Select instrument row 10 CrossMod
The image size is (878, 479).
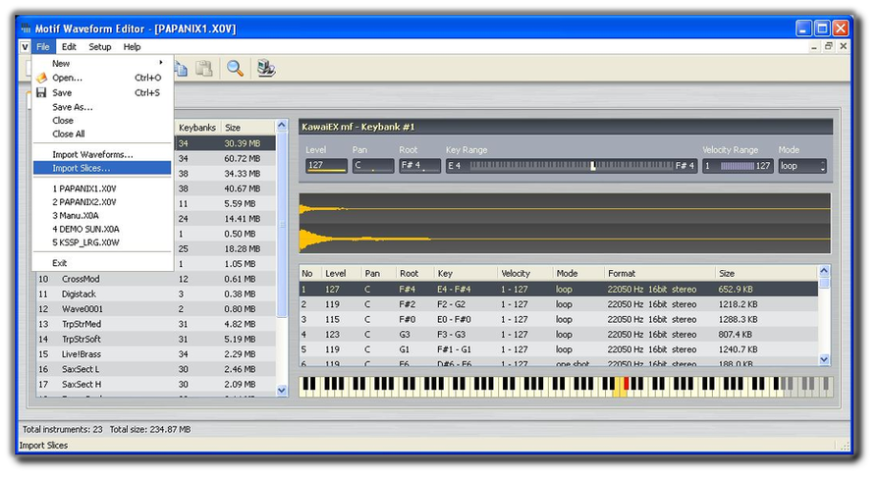(156, 279)
